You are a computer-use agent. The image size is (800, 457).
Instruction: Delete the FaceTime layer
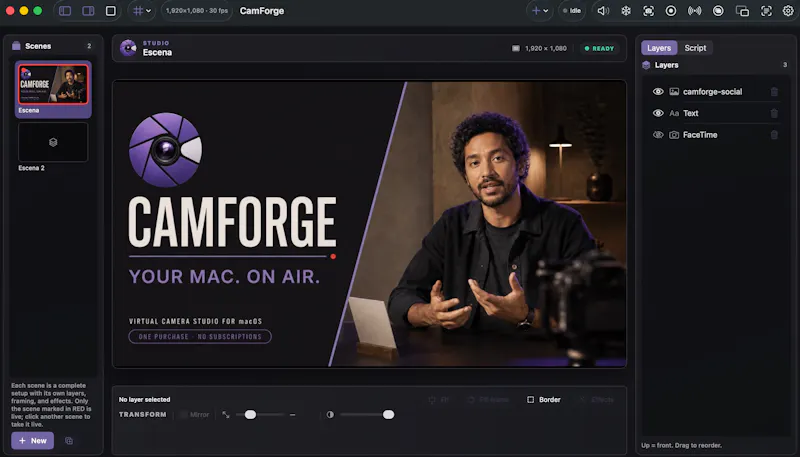[774, 135]
